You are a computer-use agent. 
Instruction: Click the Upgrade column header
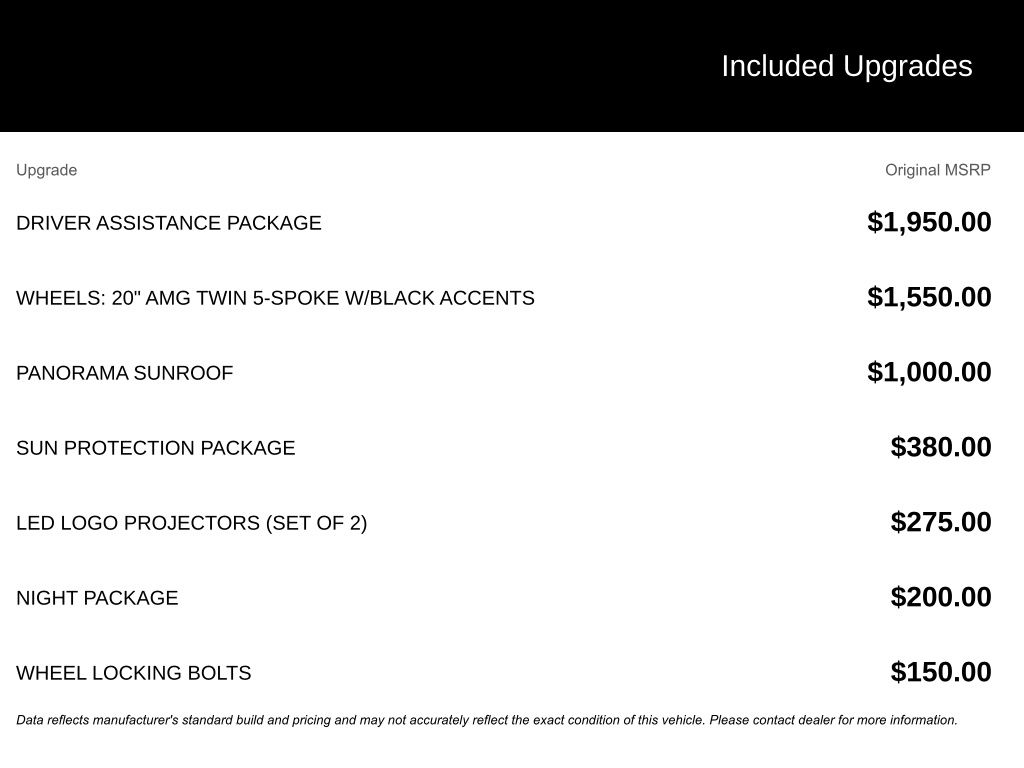point(46,170)
